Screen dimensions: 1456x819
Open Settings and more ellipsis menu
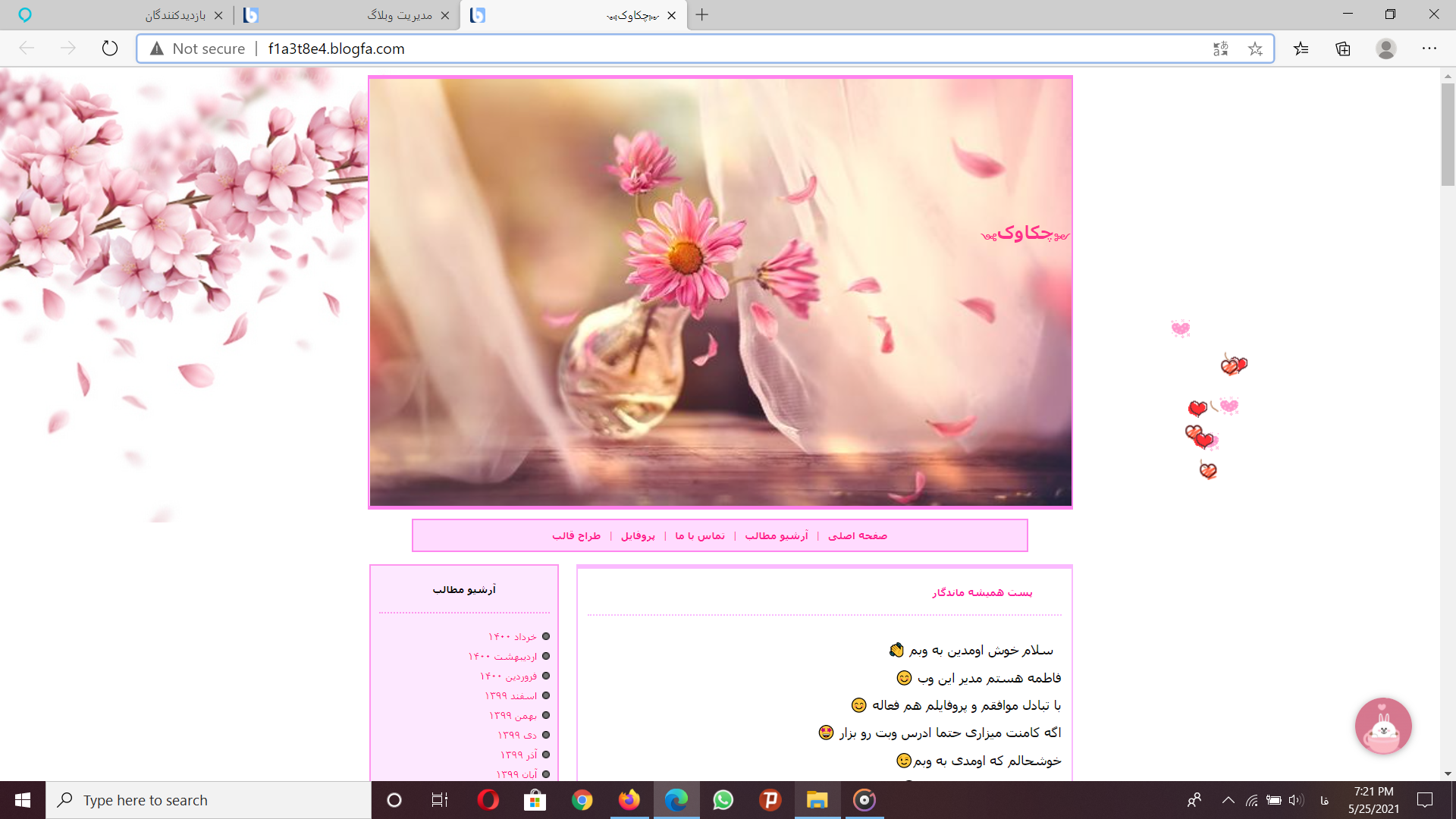1429,49
